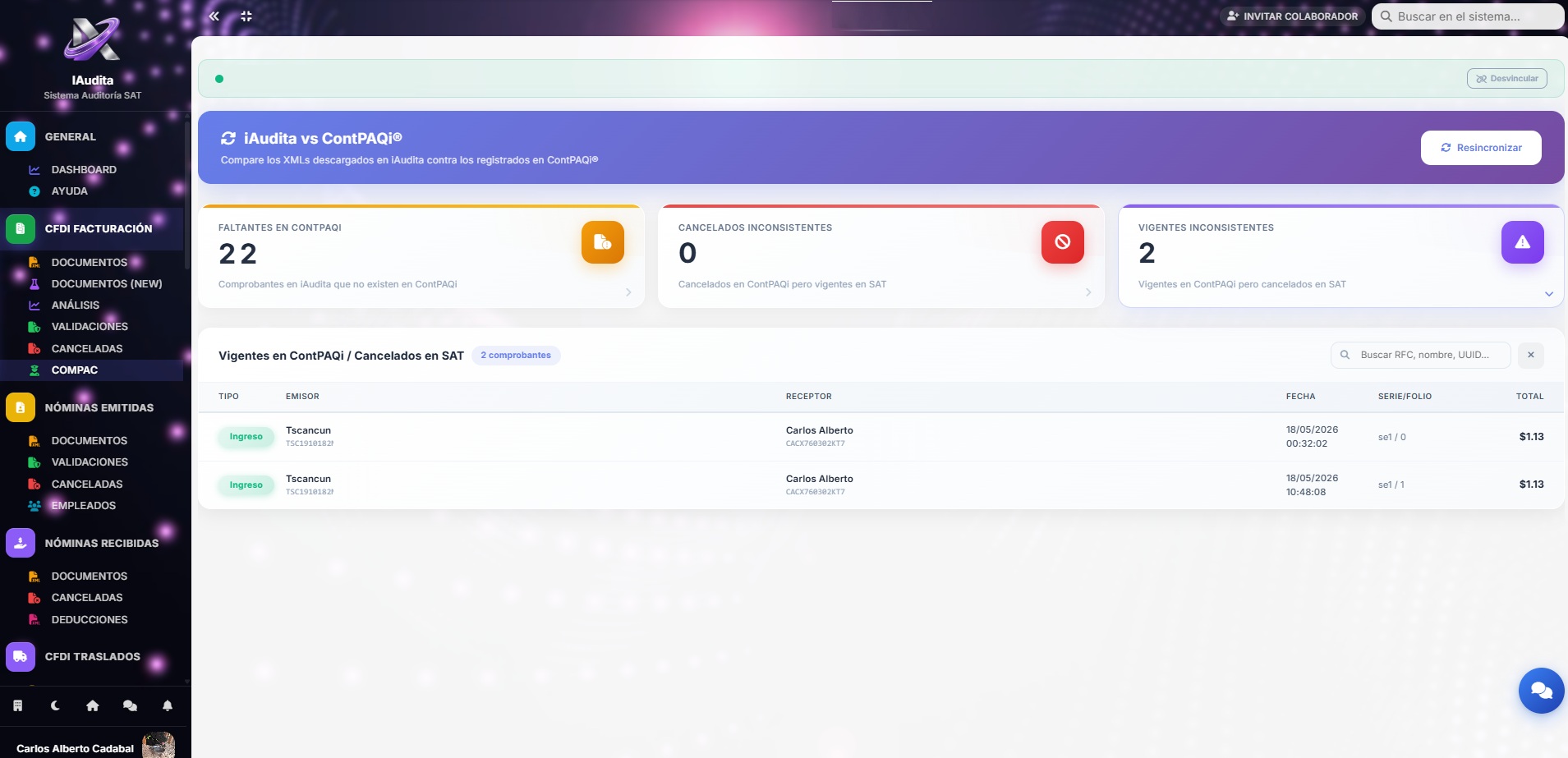The width and height of the screenshot is (1568, 758).
Task: Open VALIDACIONES under CFDI Facturación
Action: click(x=90, y=327)
